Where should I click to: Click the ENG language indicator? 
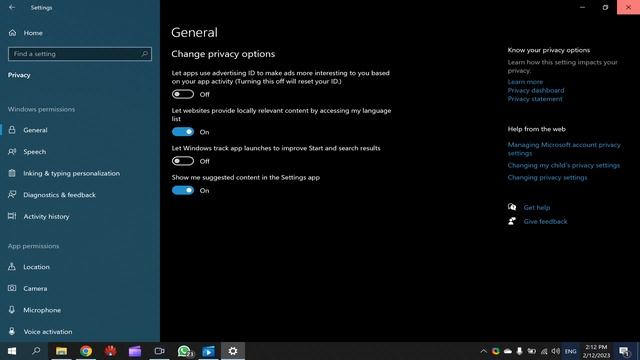pos(571,351)
